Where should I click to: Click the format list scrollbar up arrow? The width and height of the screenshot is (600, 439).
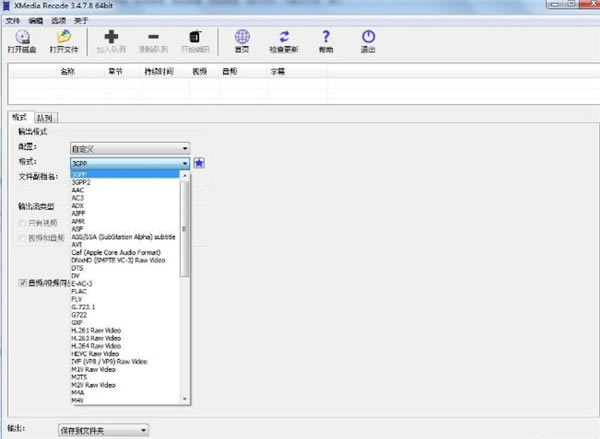pyautogui.click(x=185, y=176)
